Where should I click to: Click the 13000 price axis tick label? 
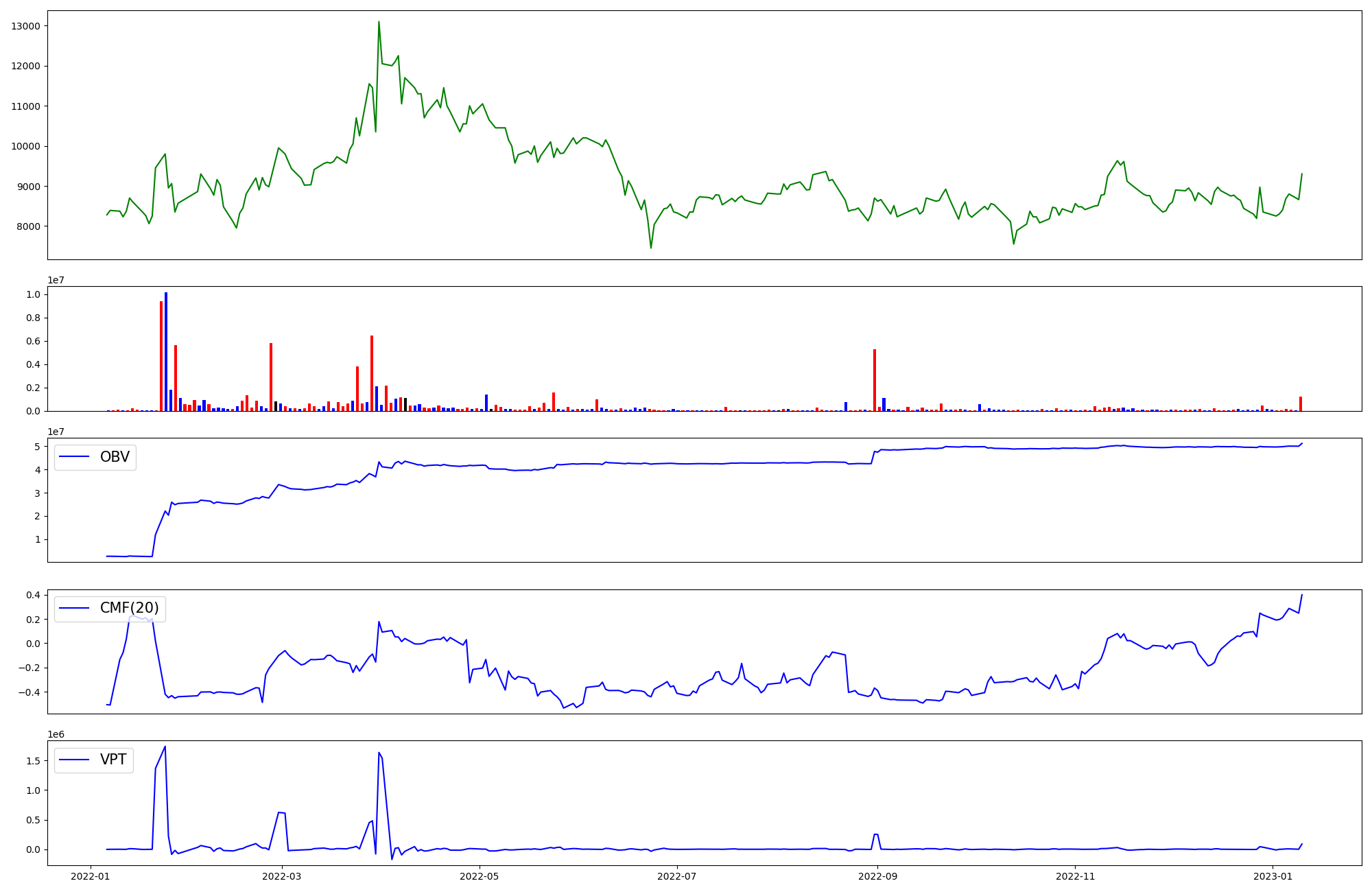click(x=26, y=26)
